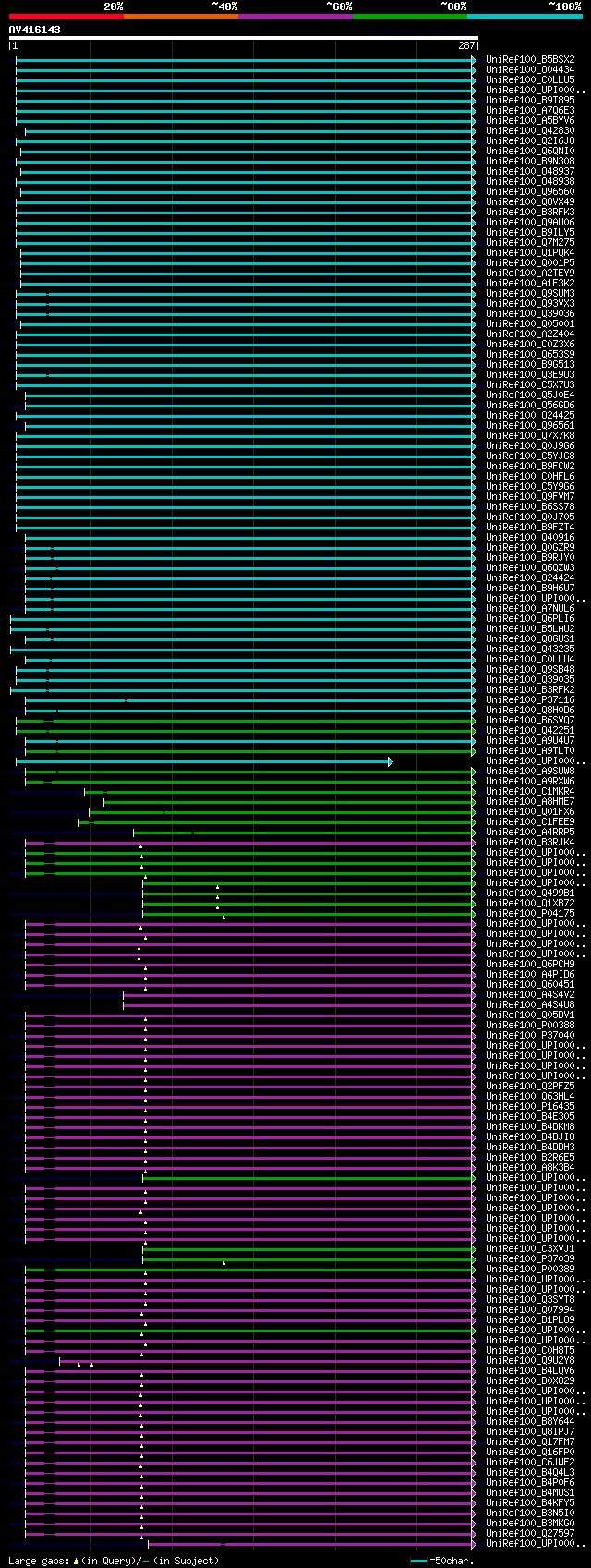Open hit UniRef100_O04434
591x1568 pixels.
pos(530,69)
